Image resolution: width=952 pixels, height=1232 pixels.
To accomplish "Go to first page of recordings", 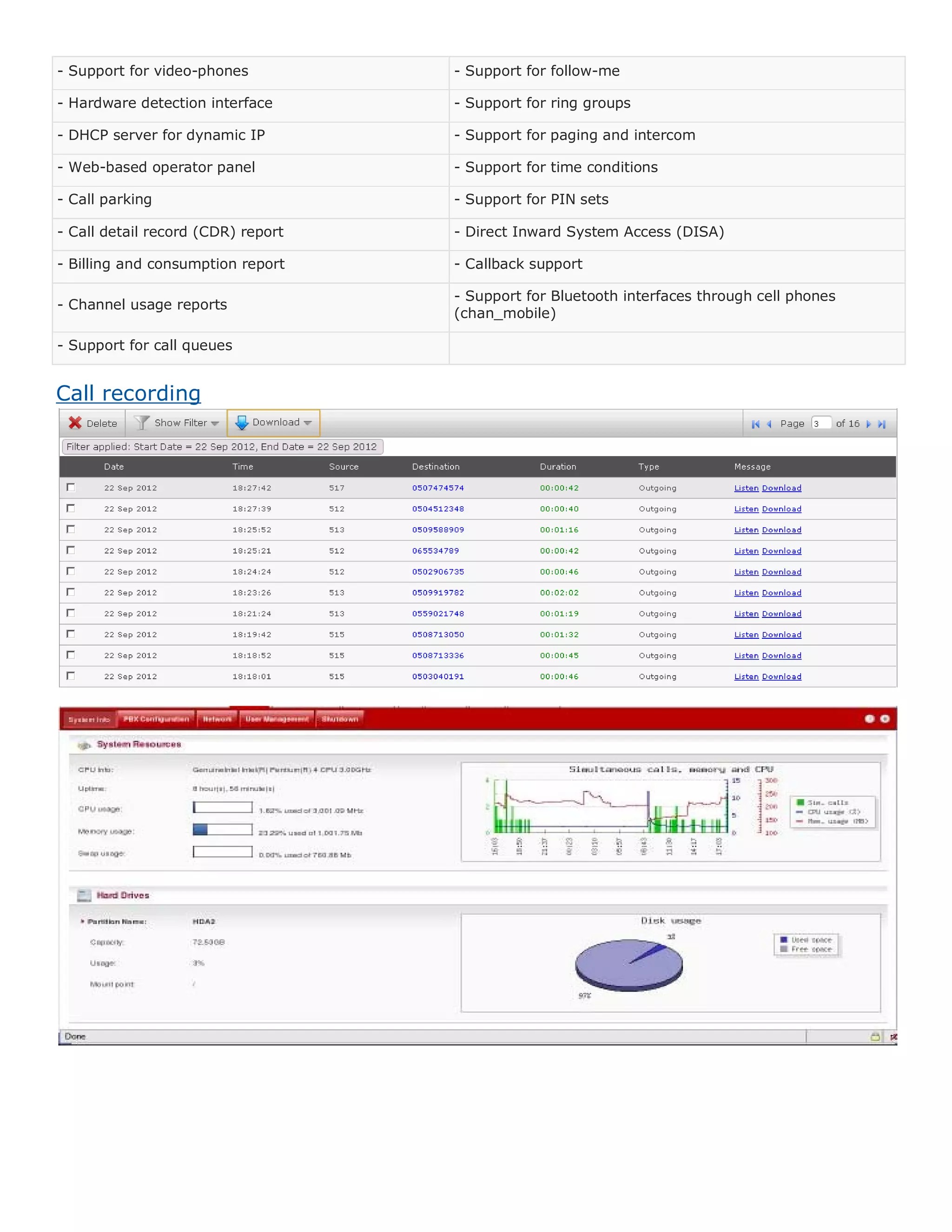I will (755, 424).
